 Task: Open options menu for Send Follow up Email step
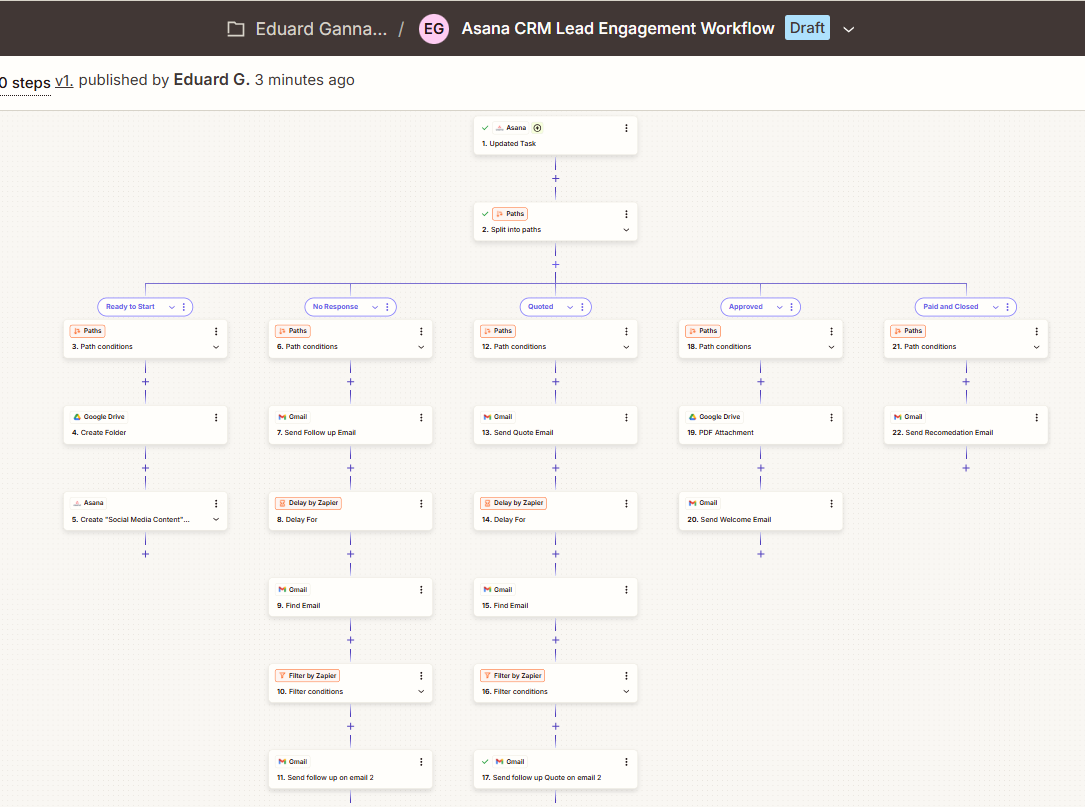pyautogui.click(x=421, y=417)
